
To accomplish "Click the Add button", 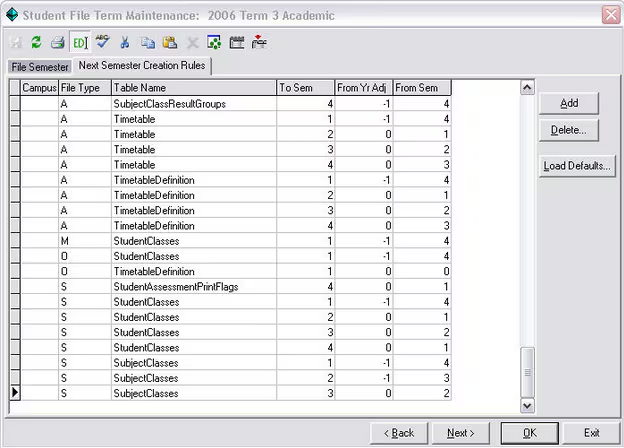I will [x=569, y=103].
